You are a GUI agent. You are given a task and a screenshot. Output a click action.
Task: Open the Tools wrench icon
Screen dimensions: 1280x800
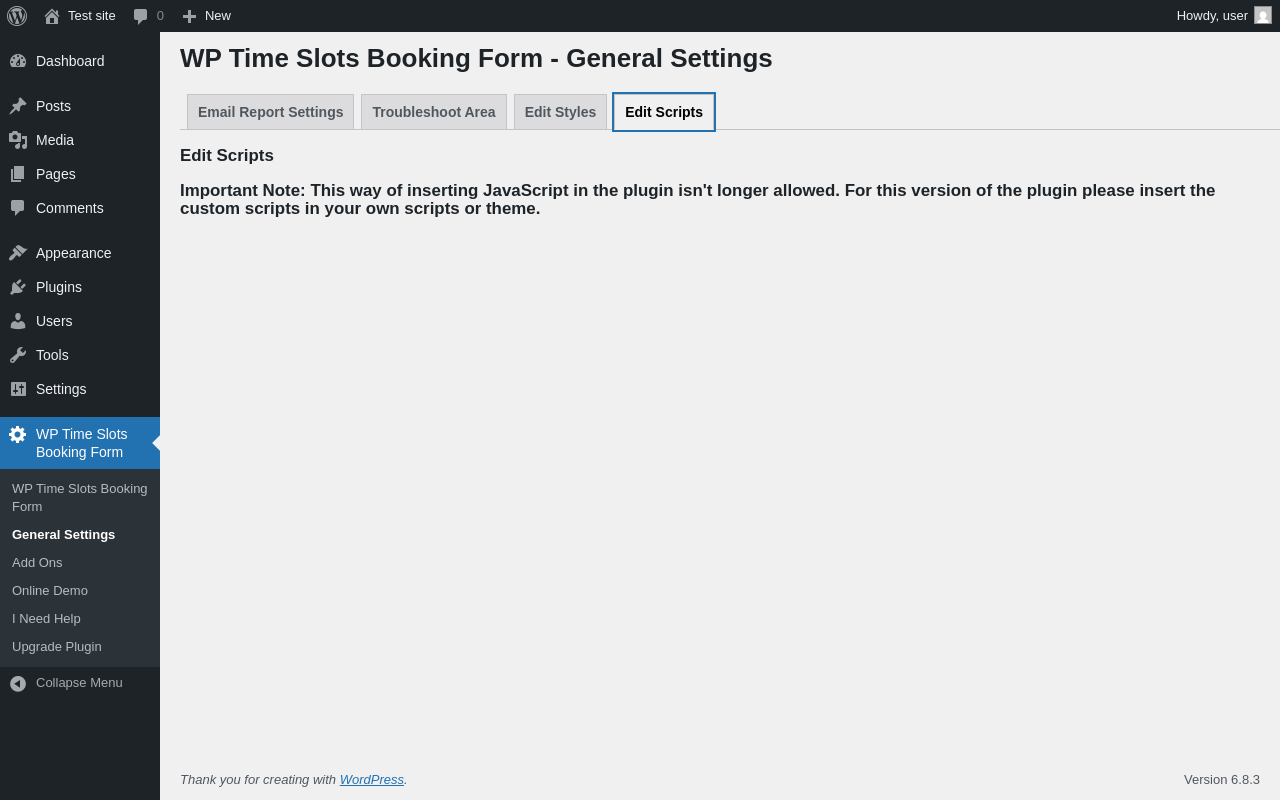pyautogui.click(x=18, y=355)
